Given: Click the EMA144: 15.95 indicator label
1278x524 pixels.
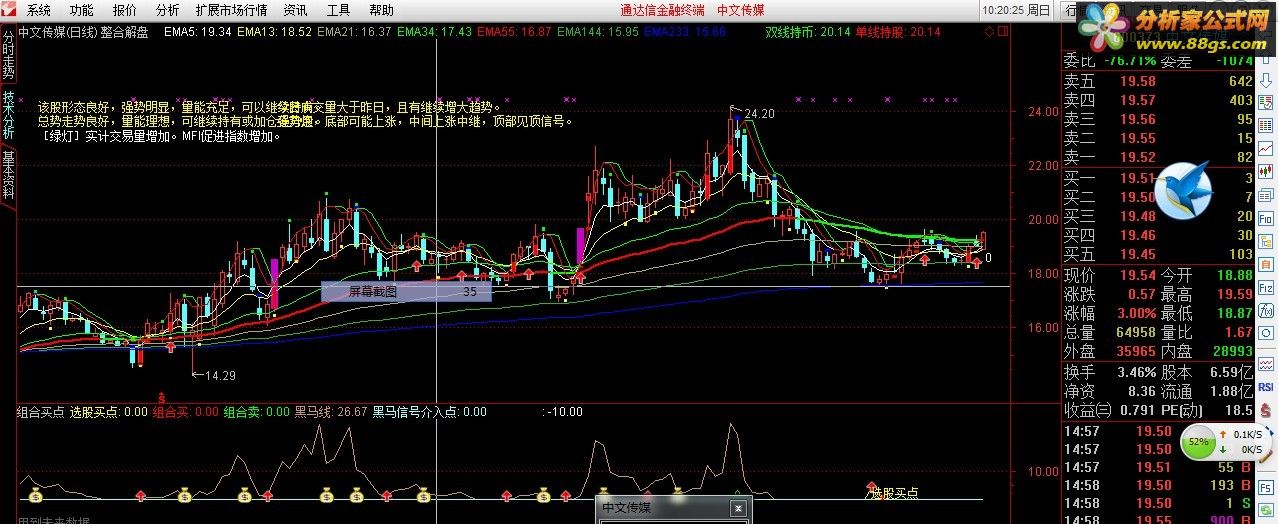Looking at the screenshot, I should [598, 32].
